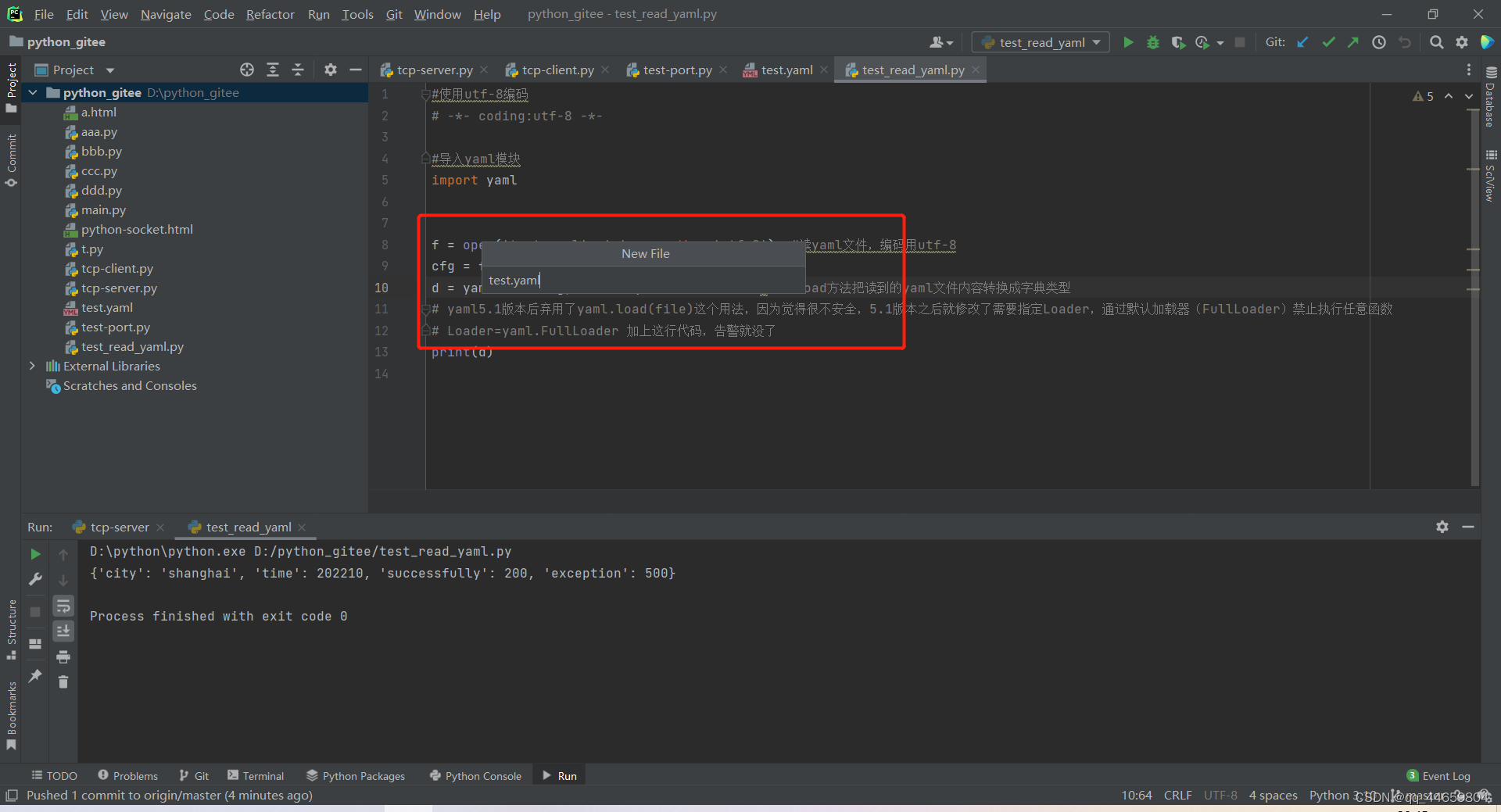Run the test_read_yaml configuration
Screen dimensions: 1501x812
[x=1128, y=42]
